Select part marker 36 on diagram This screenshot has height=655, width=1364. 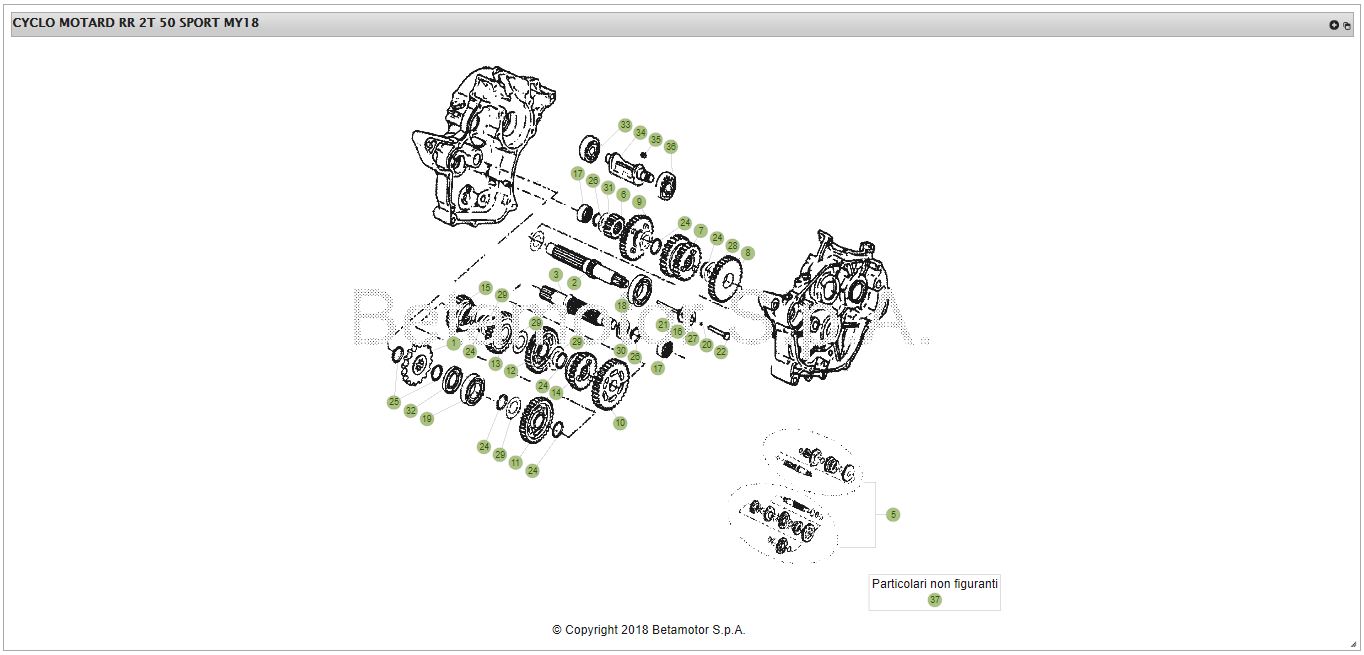click(x=671, y=146)
